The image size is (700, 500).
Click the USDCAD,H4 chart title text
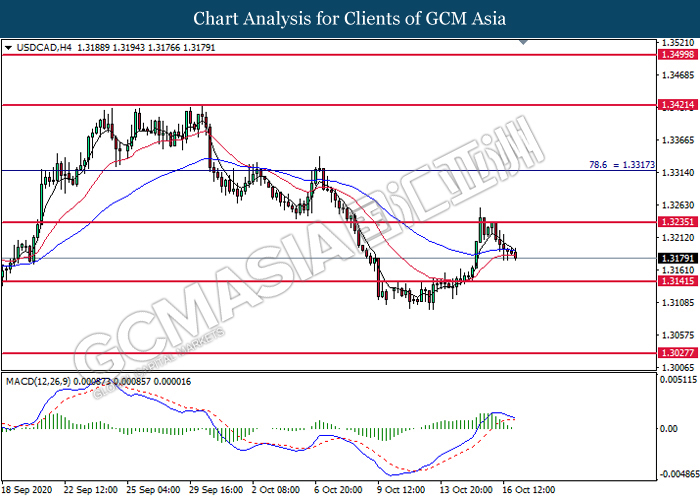point(44,47)
